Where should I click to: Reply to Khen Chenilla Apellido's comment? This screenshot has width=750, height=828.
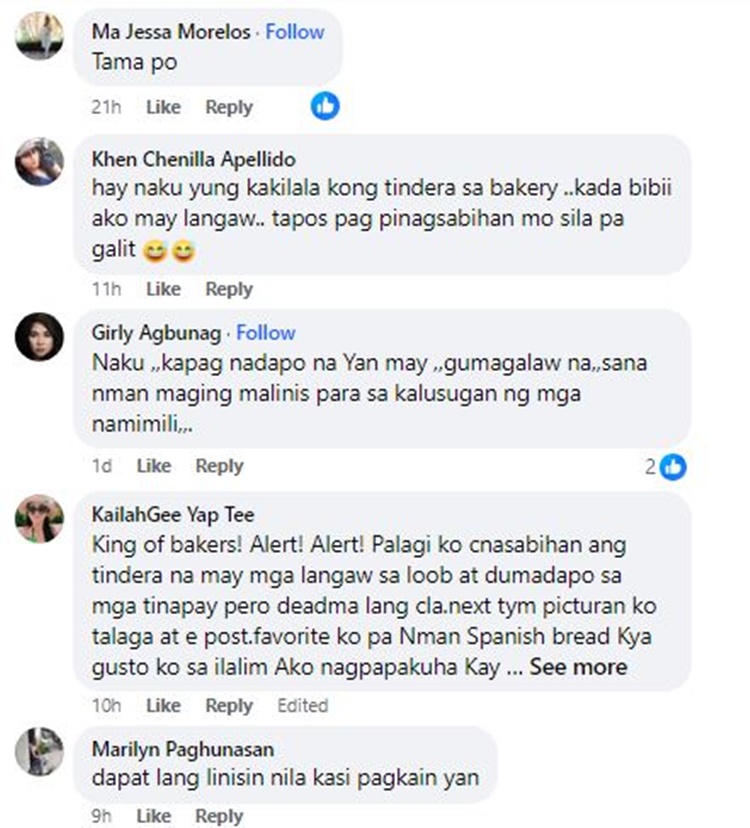229,289
